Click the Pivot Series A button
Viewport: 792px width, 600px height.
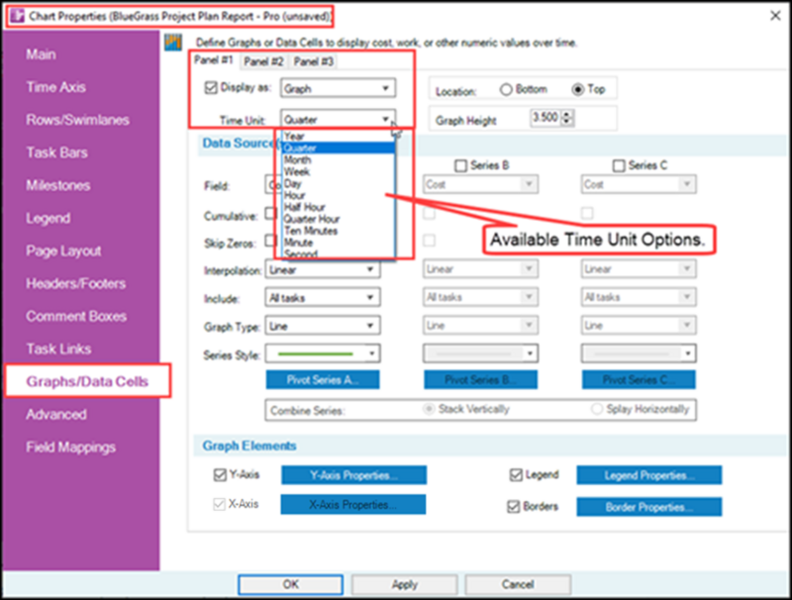[x=323, y=380]
